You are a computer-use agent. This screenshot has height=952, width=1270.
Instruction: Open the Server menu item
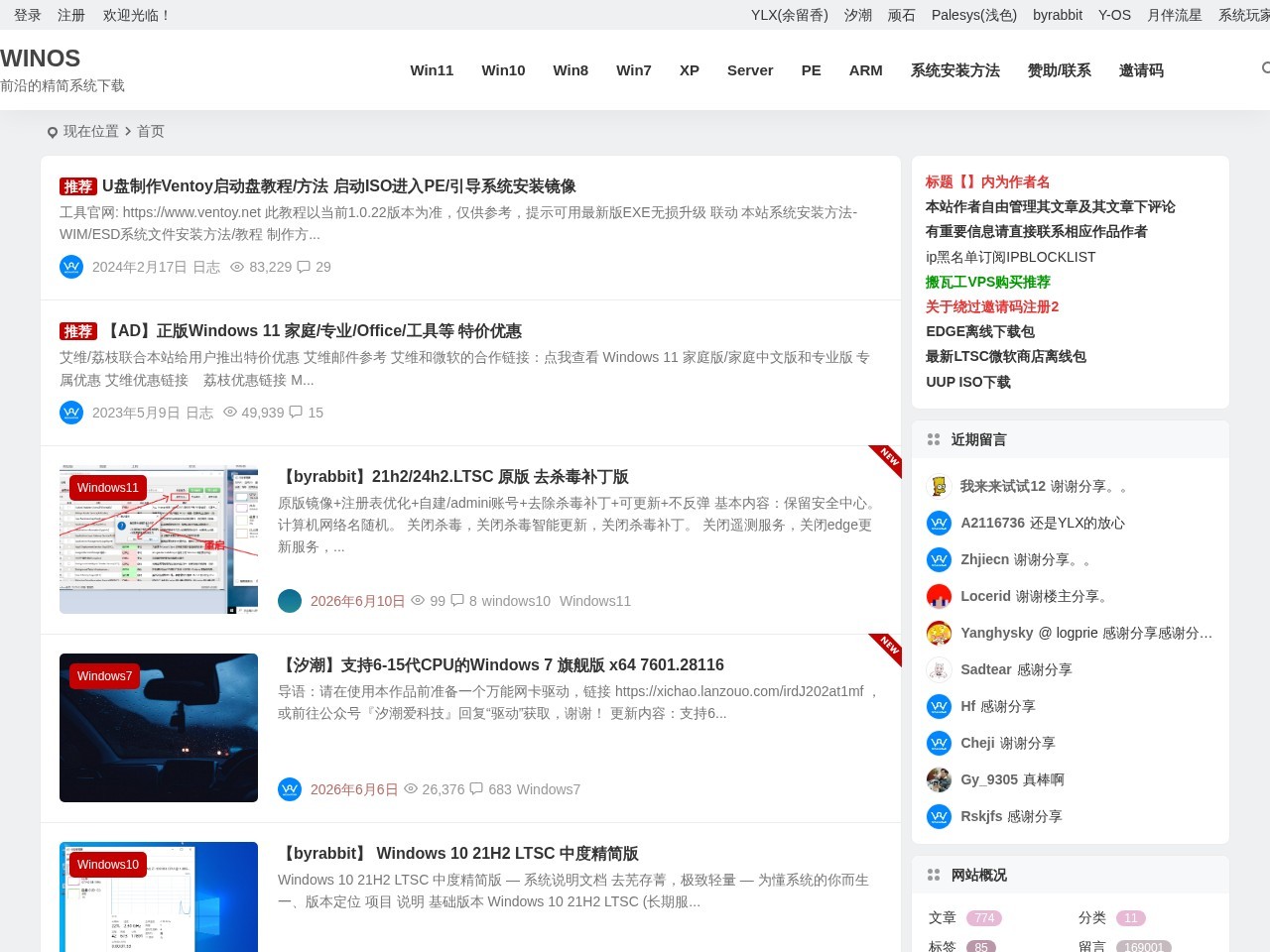point(750,70)
